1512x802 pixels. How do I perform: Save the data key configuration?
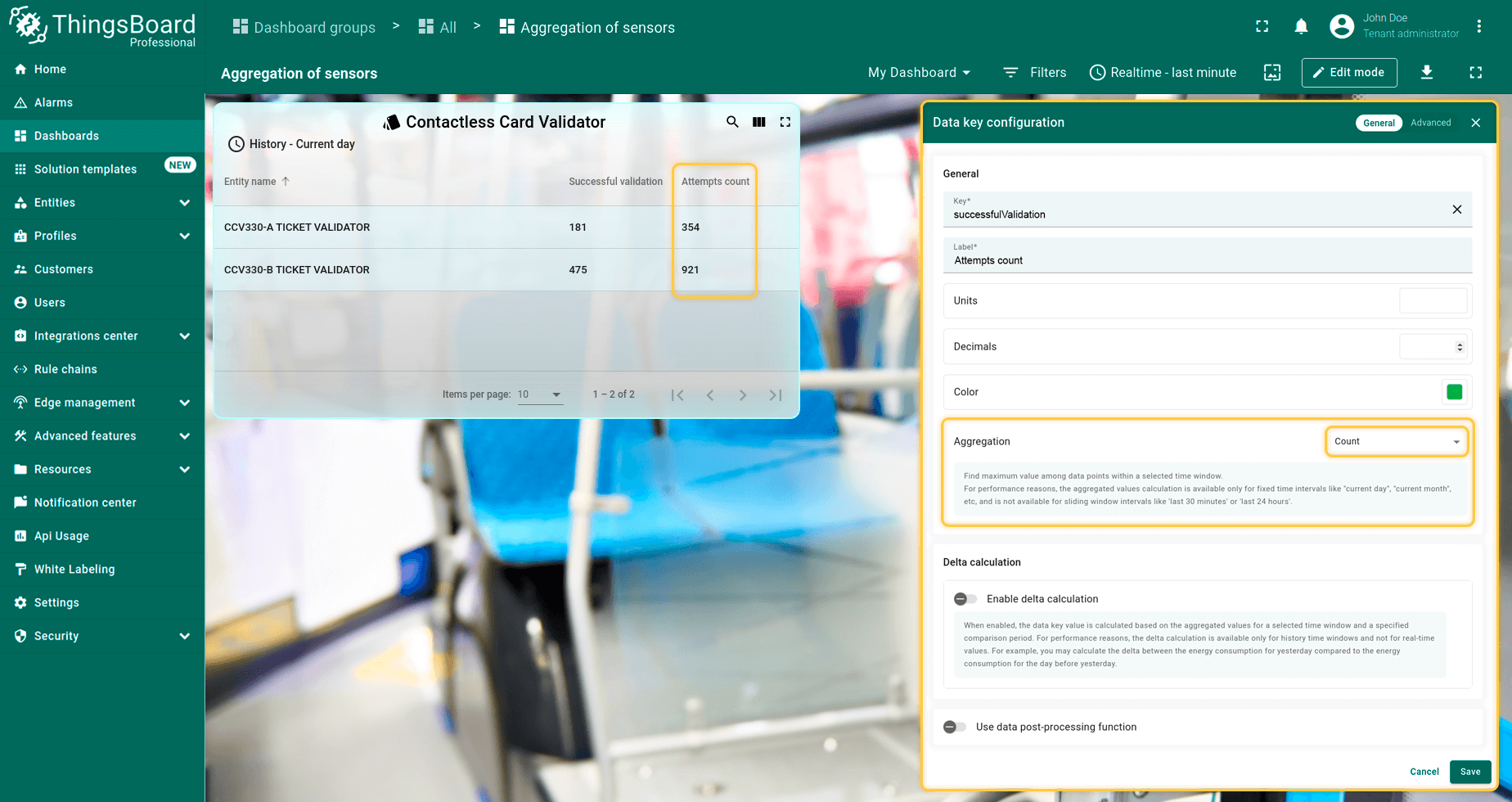1469,772
